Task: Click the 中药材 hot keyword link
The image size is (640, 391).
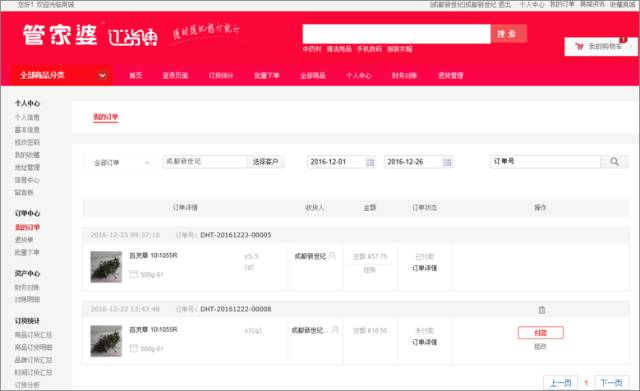Action: (312, 49)
